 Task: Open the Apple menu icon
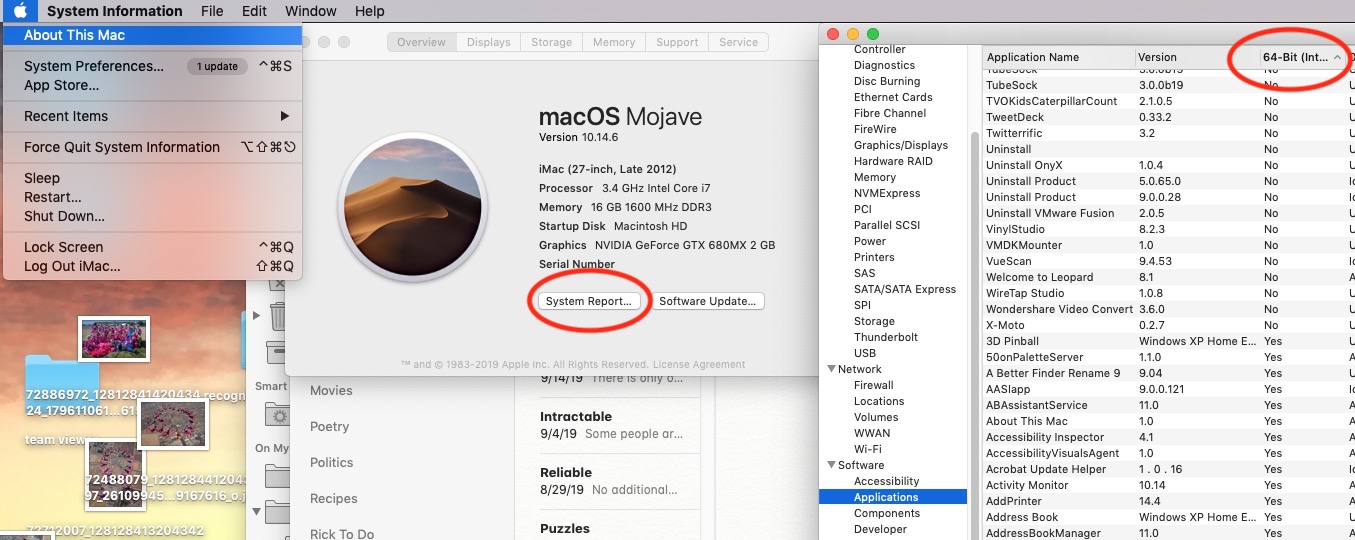[x=21, y=11]
